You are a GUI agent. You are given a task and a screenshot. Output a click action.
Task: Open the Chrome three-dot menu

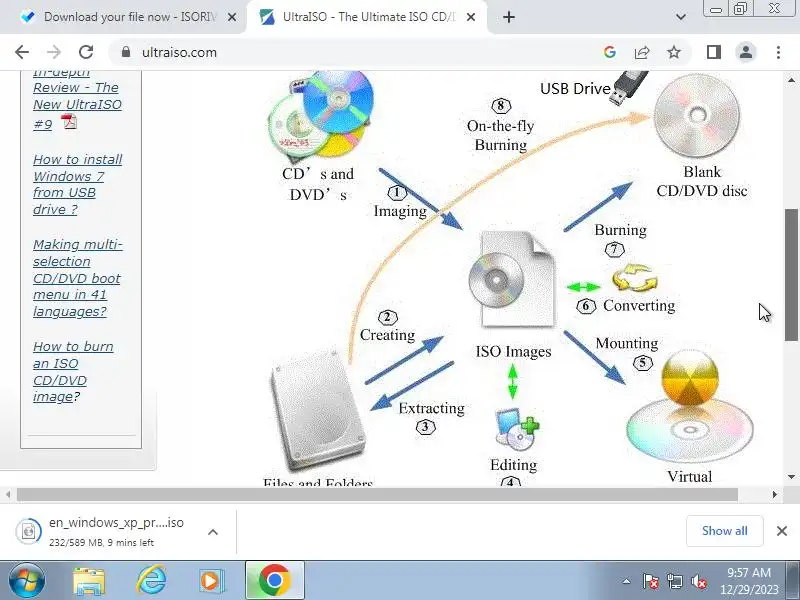coord(778,52)
